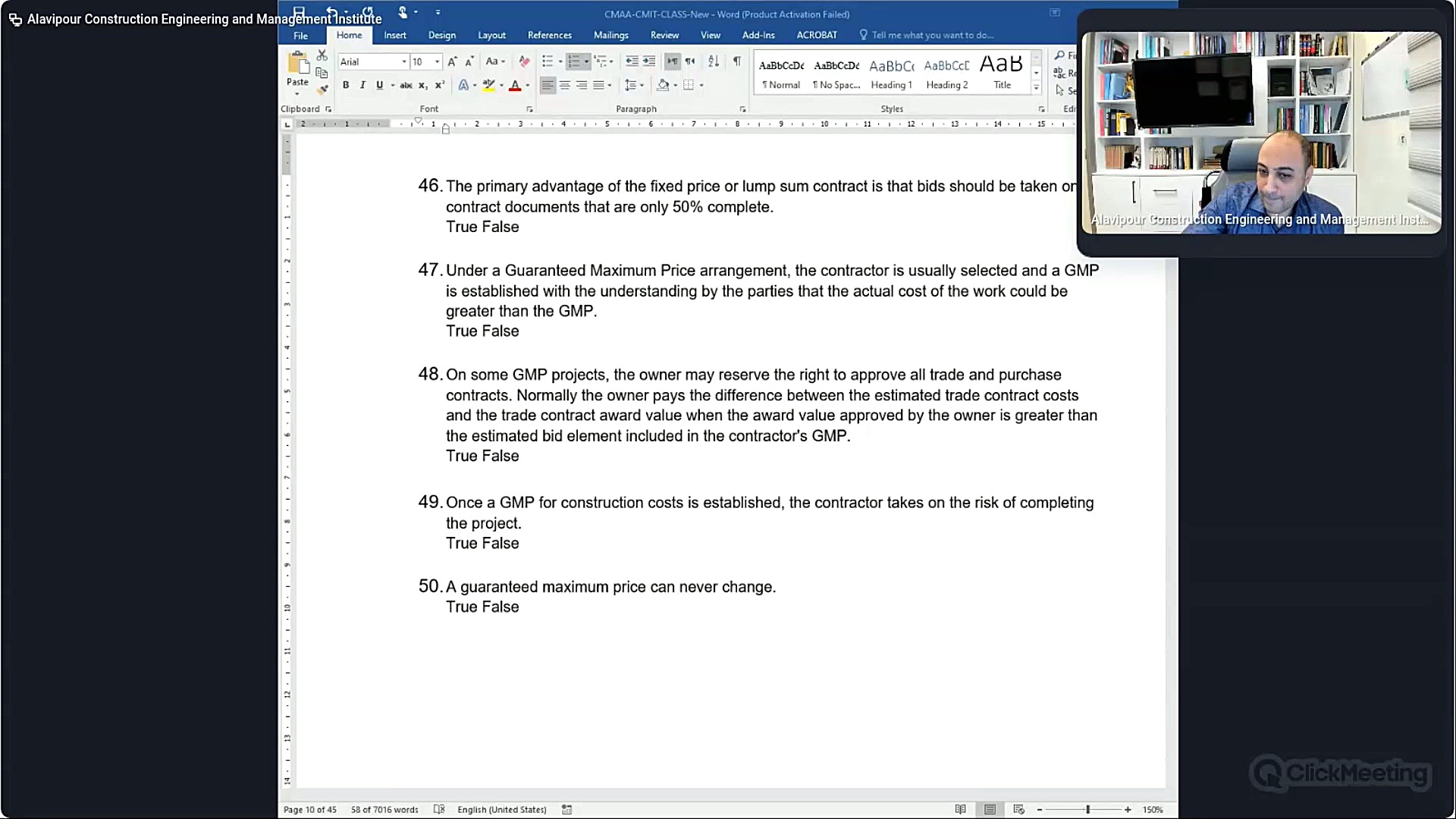Open the font size dropdown

[x=438, y=61]
